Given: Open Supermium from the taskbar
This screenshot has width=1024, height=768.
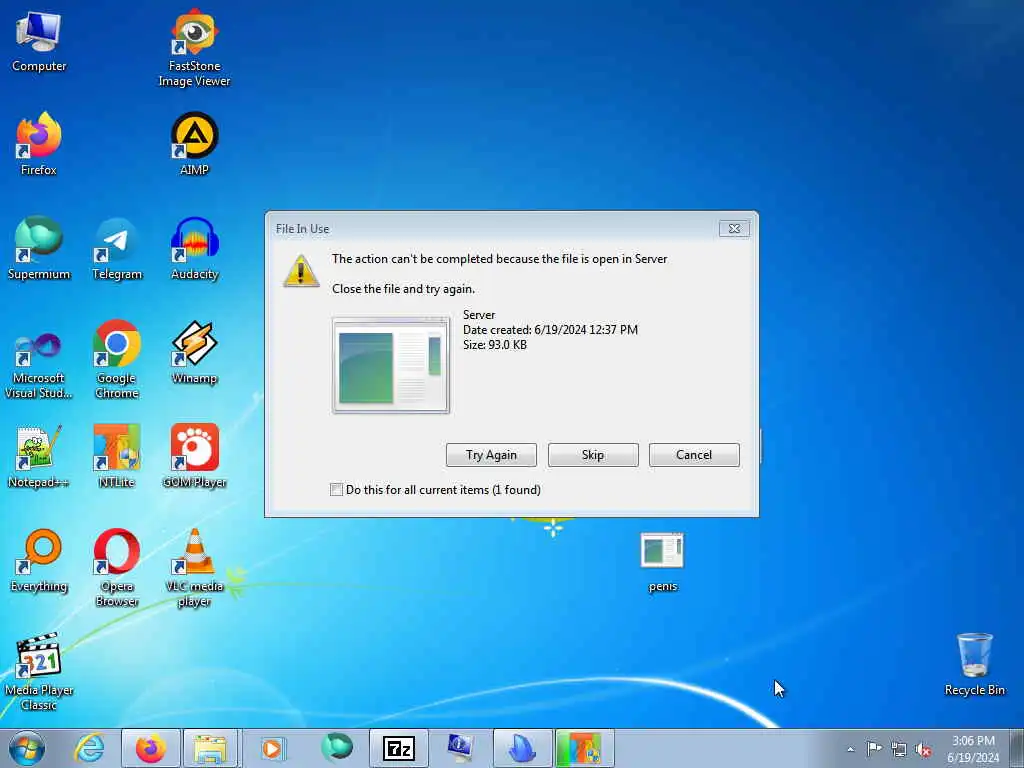Looking at the screenshot, I should coord(336,748).
